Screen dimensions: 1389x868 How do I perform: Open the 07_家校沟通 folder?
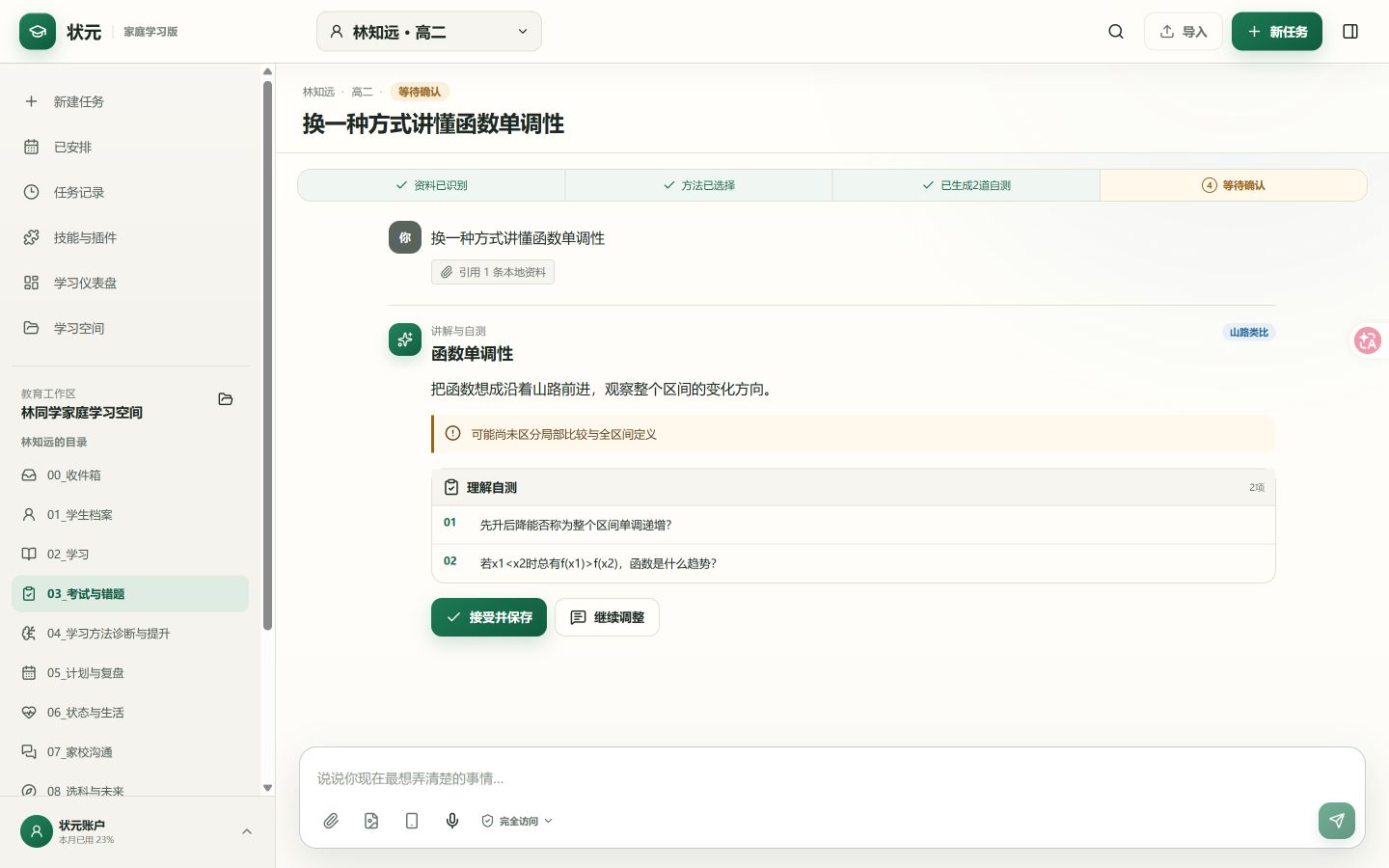tap(130, 752)
